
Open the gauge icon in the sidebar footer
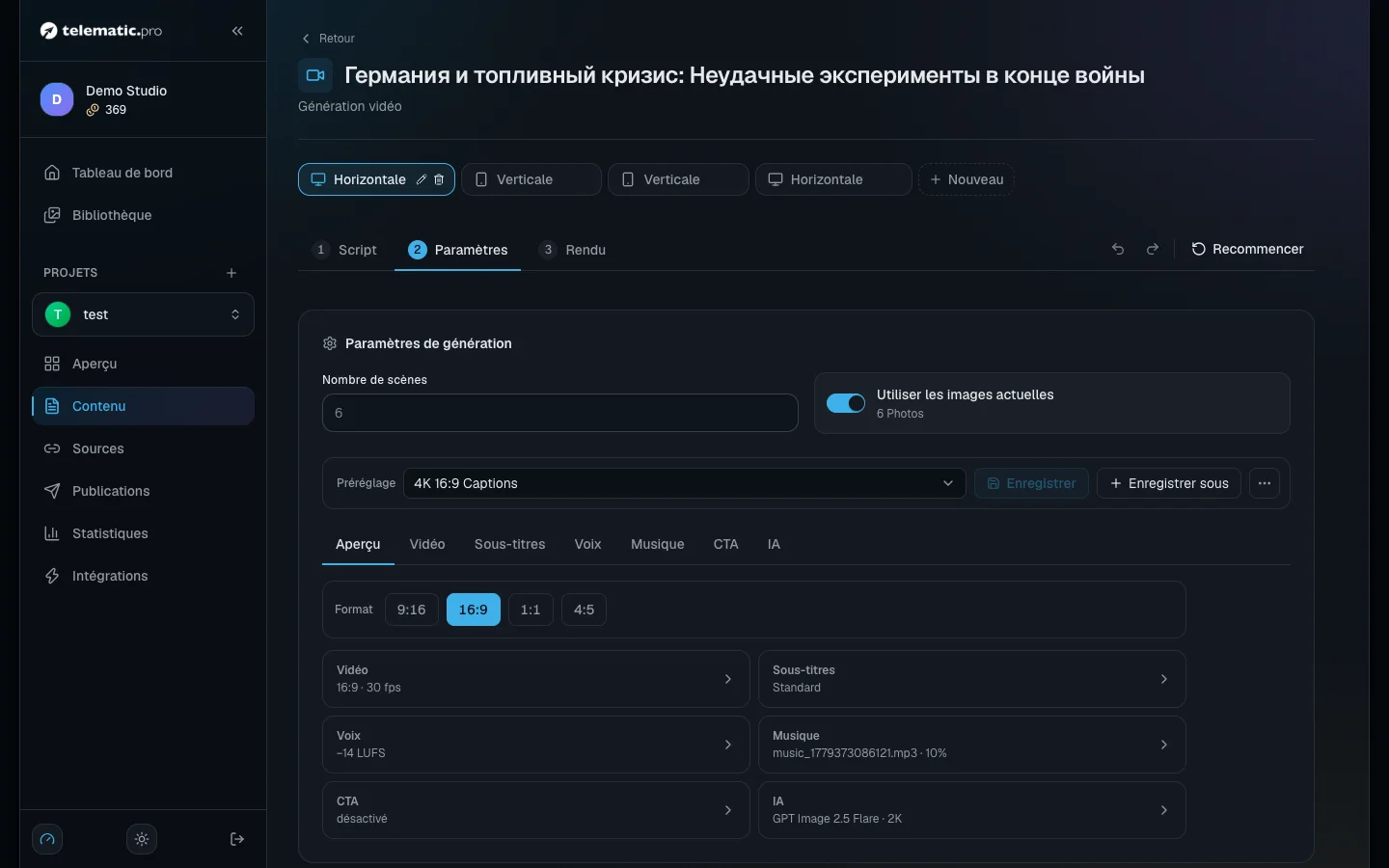pos(47,839)
